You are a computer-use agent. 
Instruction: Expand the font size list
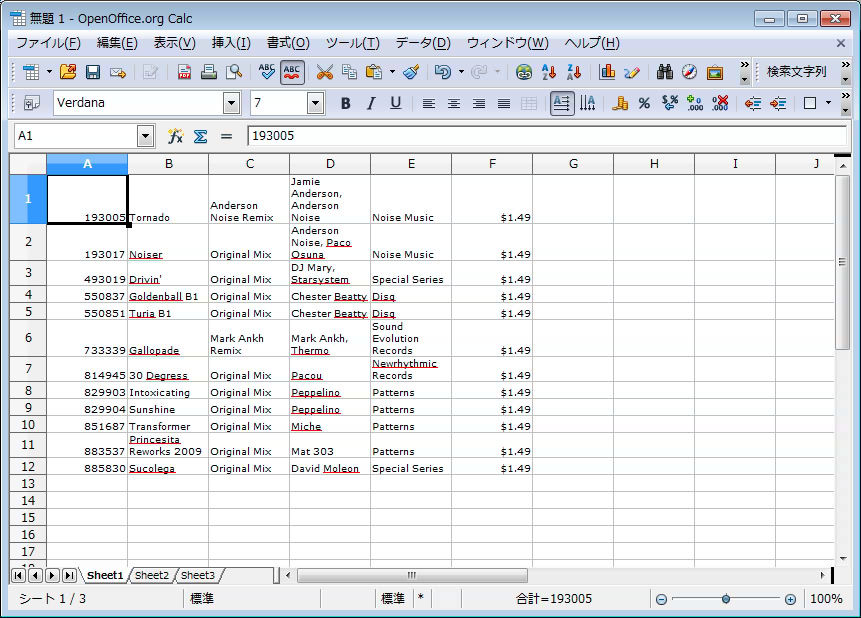pyautogui.click(x=315, y=103)
